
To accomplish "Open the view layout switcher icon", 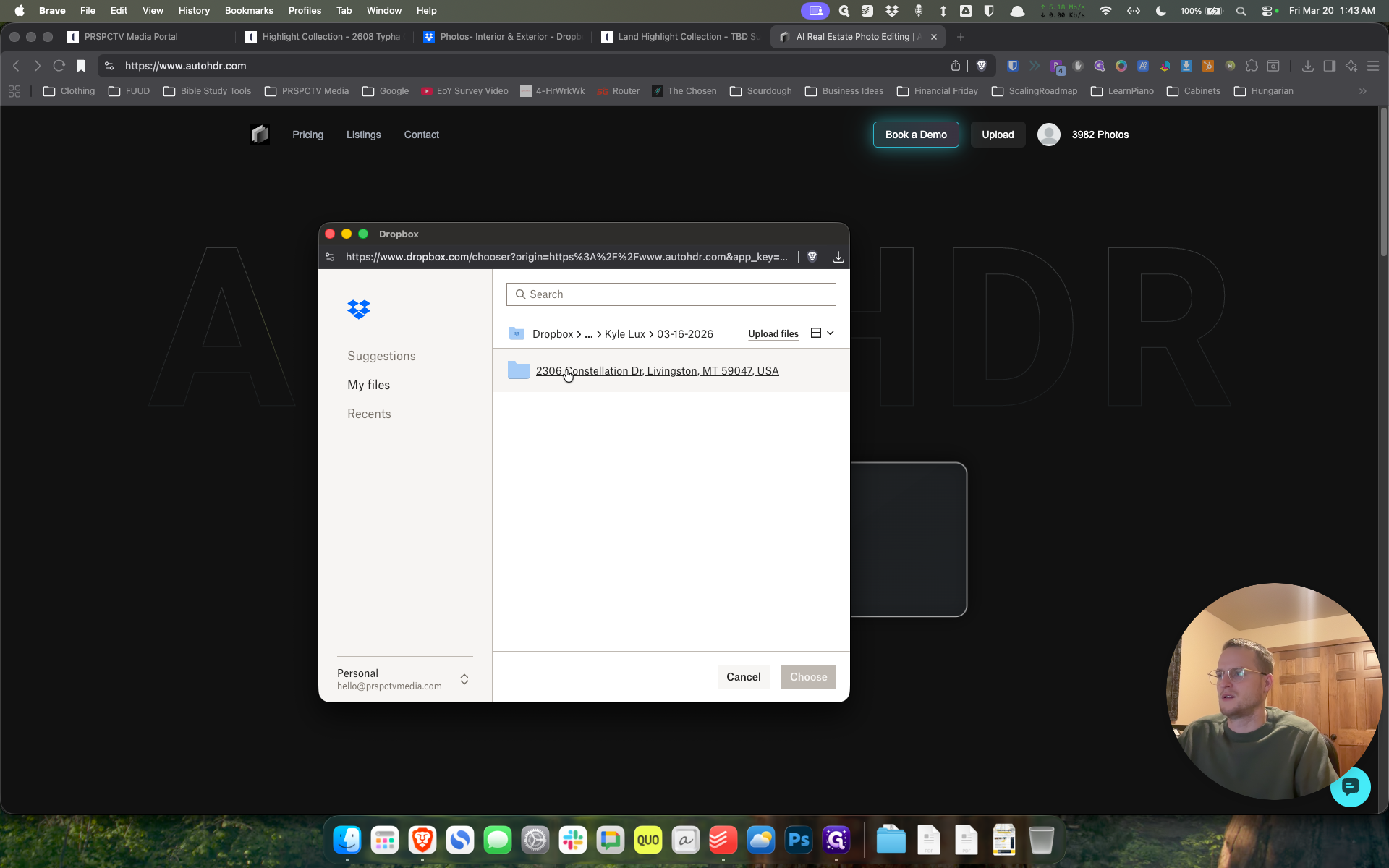I will tap(823, 333).
